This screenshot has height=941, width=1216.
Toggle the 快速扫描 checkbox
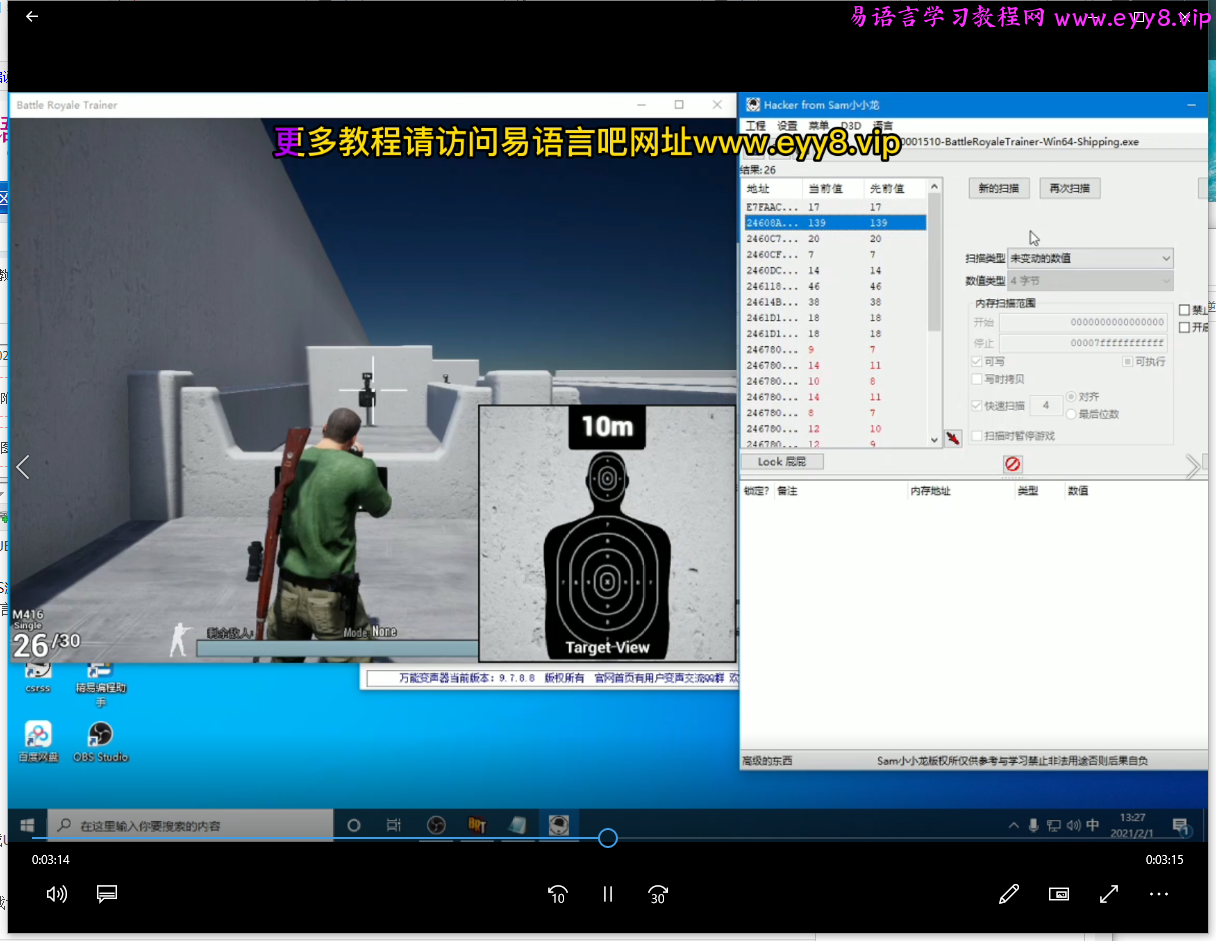coord(976,405)
